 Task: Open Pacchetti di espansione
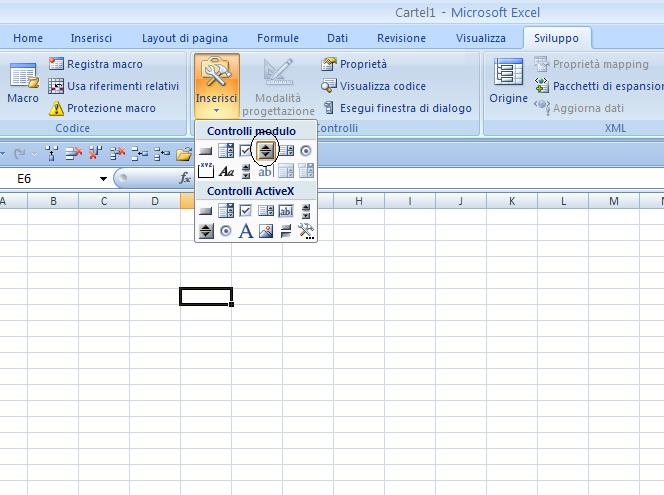click(x=598, y=86)
